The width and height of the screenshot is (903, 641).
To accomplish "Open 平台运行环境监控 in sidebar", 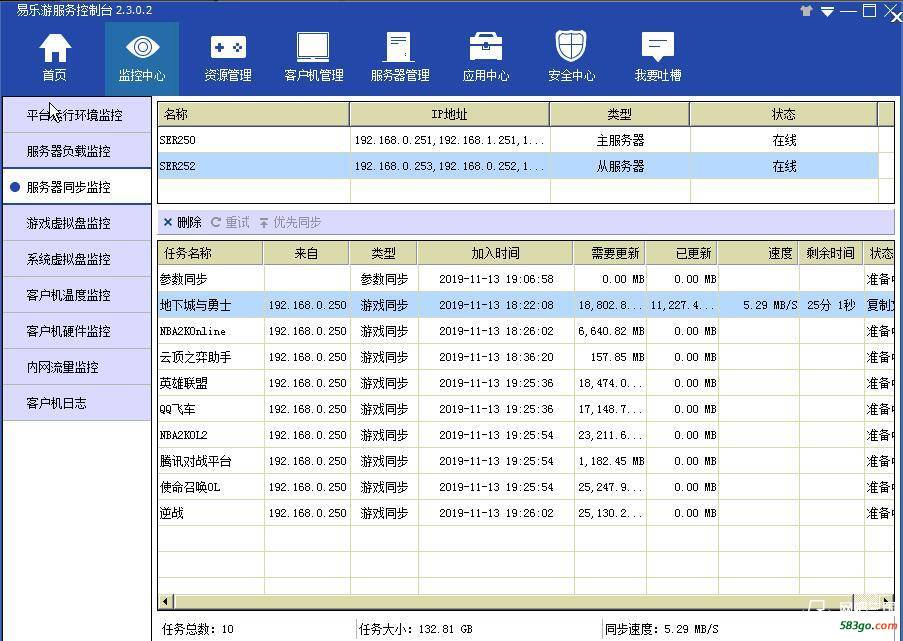I will [x=77, y=115].
